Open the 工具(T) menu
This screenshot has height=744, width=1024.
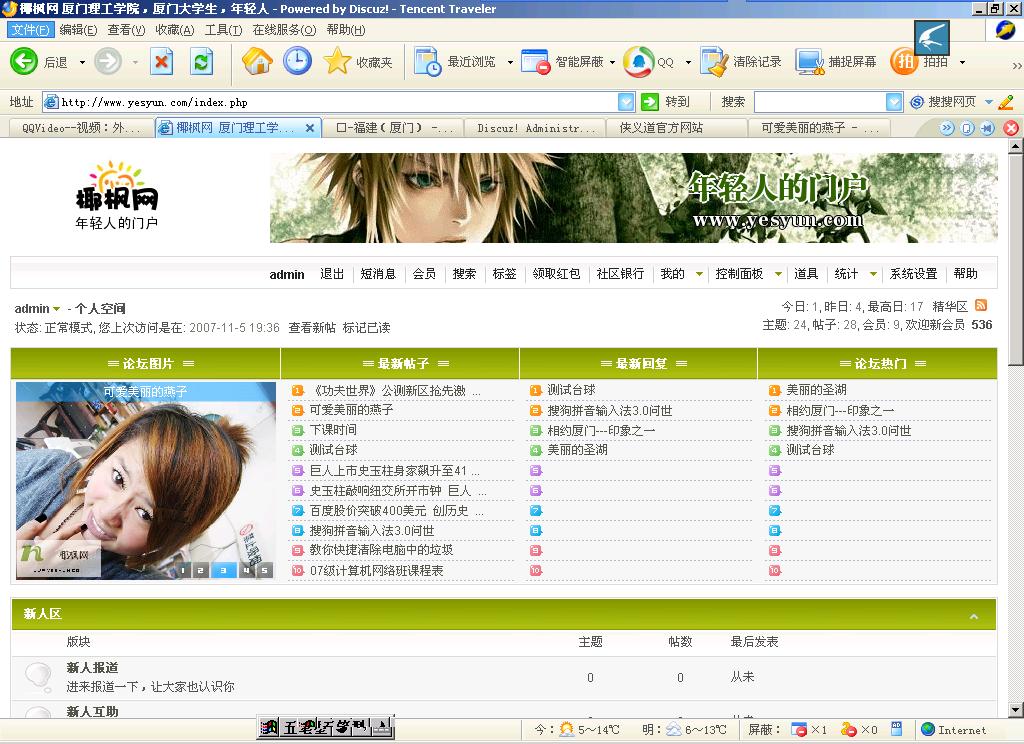[x=223, y=29]
